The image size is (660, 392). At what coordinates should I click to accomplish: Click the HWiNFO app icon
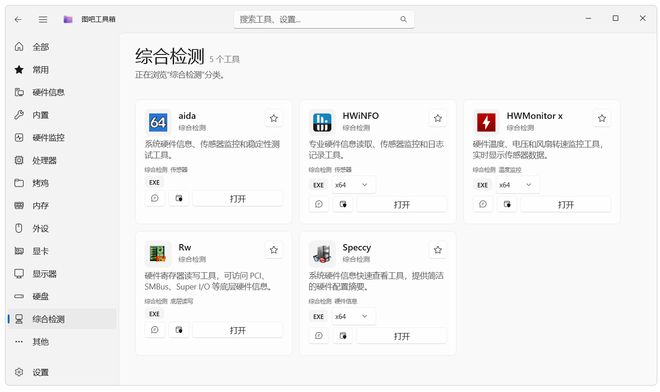pos(322,123)
